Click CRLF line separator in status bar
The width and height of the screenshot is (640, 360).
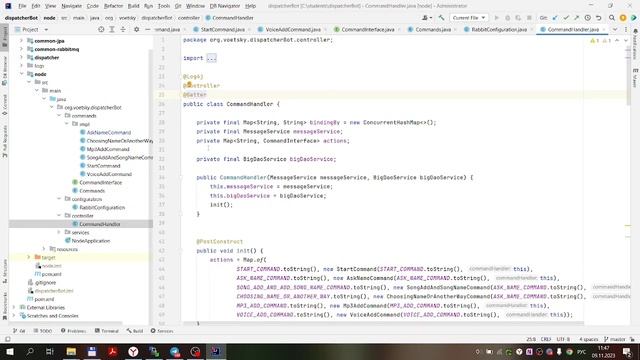click(x=546, y=339)
